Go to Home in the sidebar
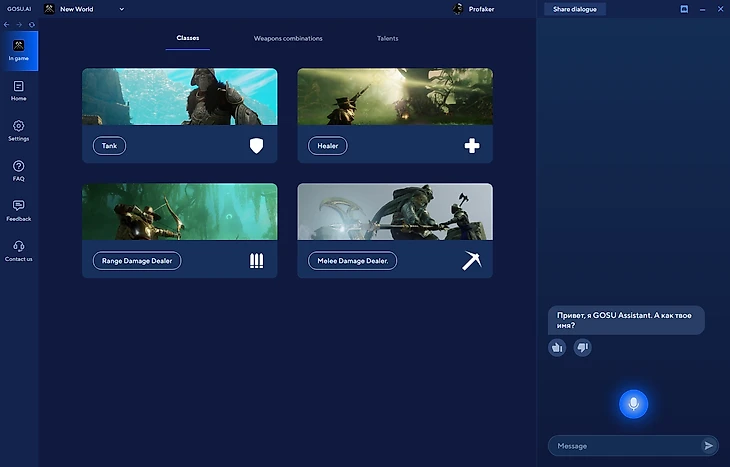This screenshot has height=467, width=730. tap(18, 91)
